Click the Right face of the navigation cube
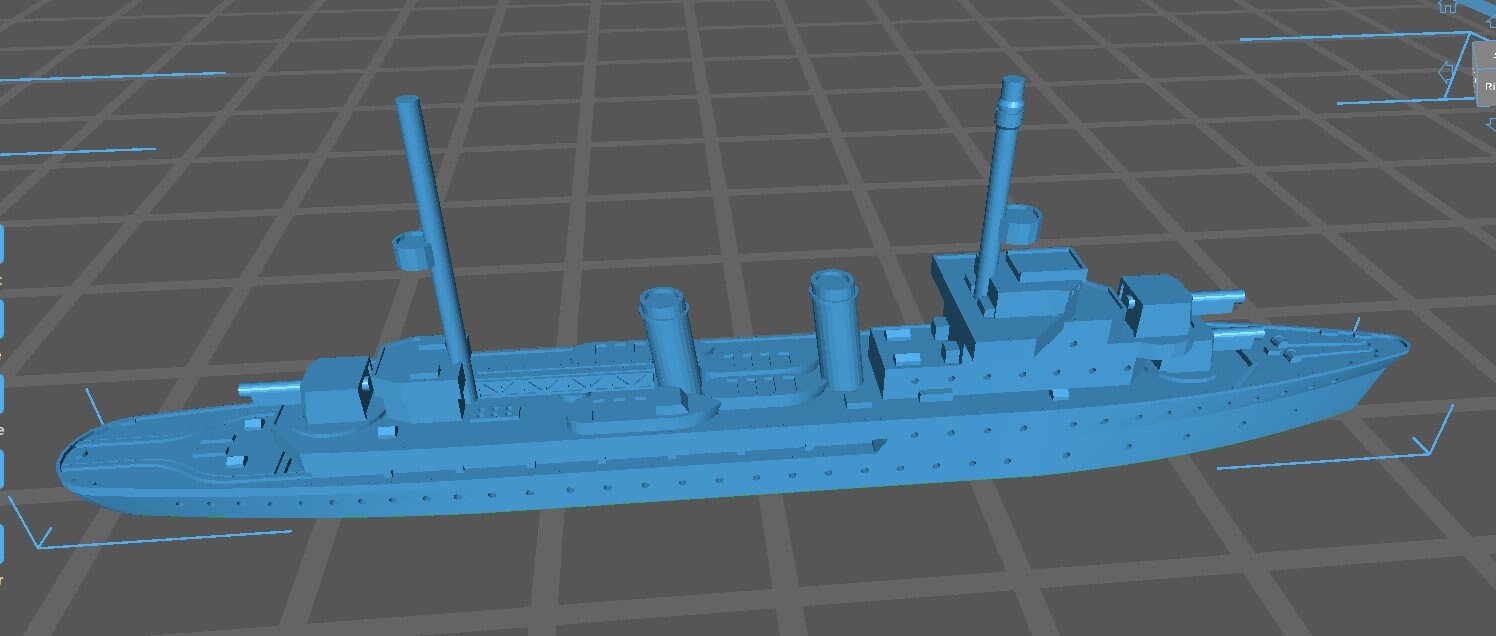1496x636 pixels. click(1489, 87)
